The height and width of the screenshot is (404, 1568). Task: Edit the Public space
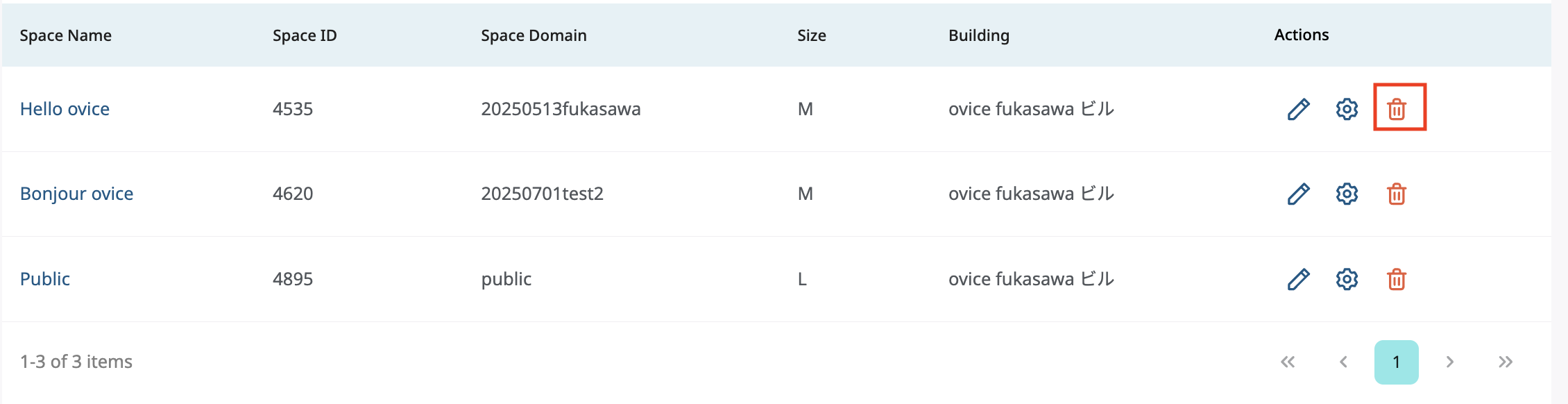pos(1298,279)
